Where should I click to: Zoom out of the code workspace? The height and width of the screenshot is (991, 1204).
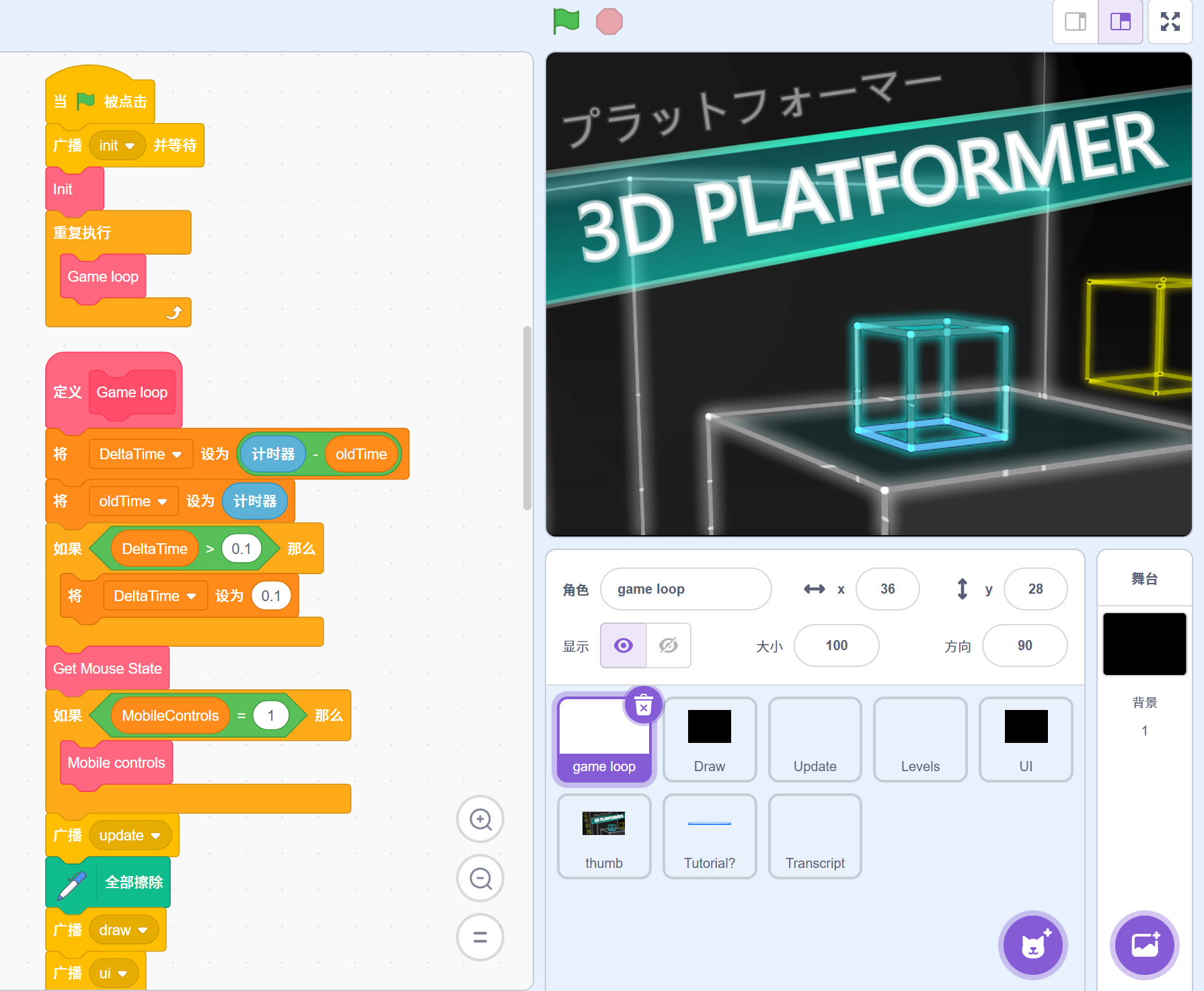(480, 878)
